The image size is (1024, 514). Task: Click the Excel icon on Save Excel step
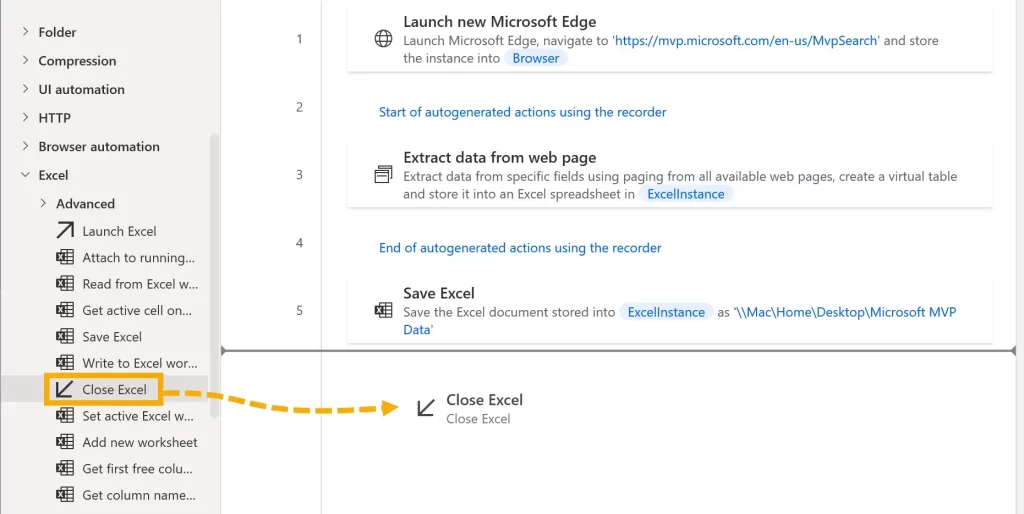tap(383, 310)
